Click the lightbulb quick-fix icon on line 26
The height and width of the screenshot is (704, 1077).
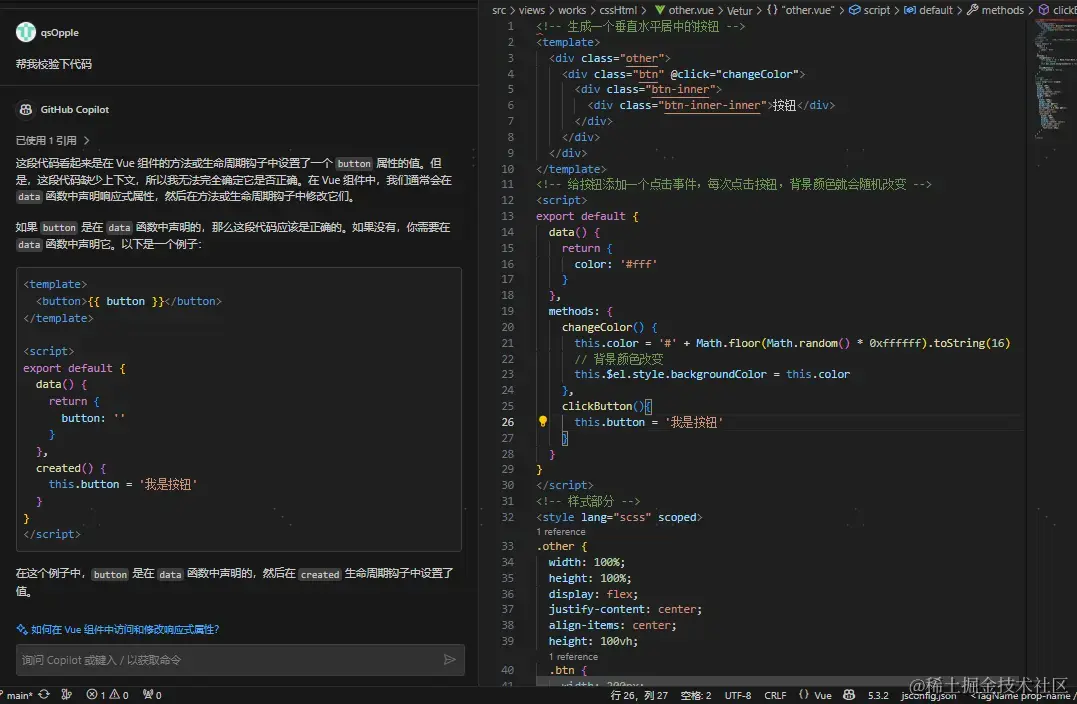[x=543, y=422]
